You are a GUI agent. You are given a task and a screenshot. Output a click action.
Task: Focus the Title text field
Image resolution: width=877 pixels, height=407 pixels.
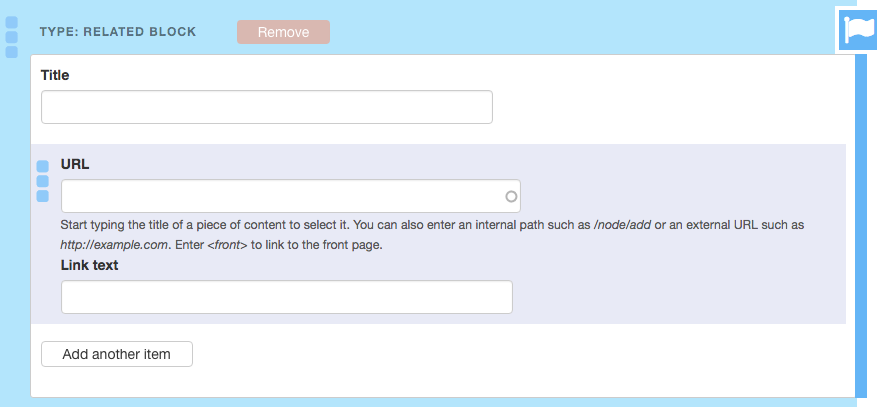click(266, 107)
